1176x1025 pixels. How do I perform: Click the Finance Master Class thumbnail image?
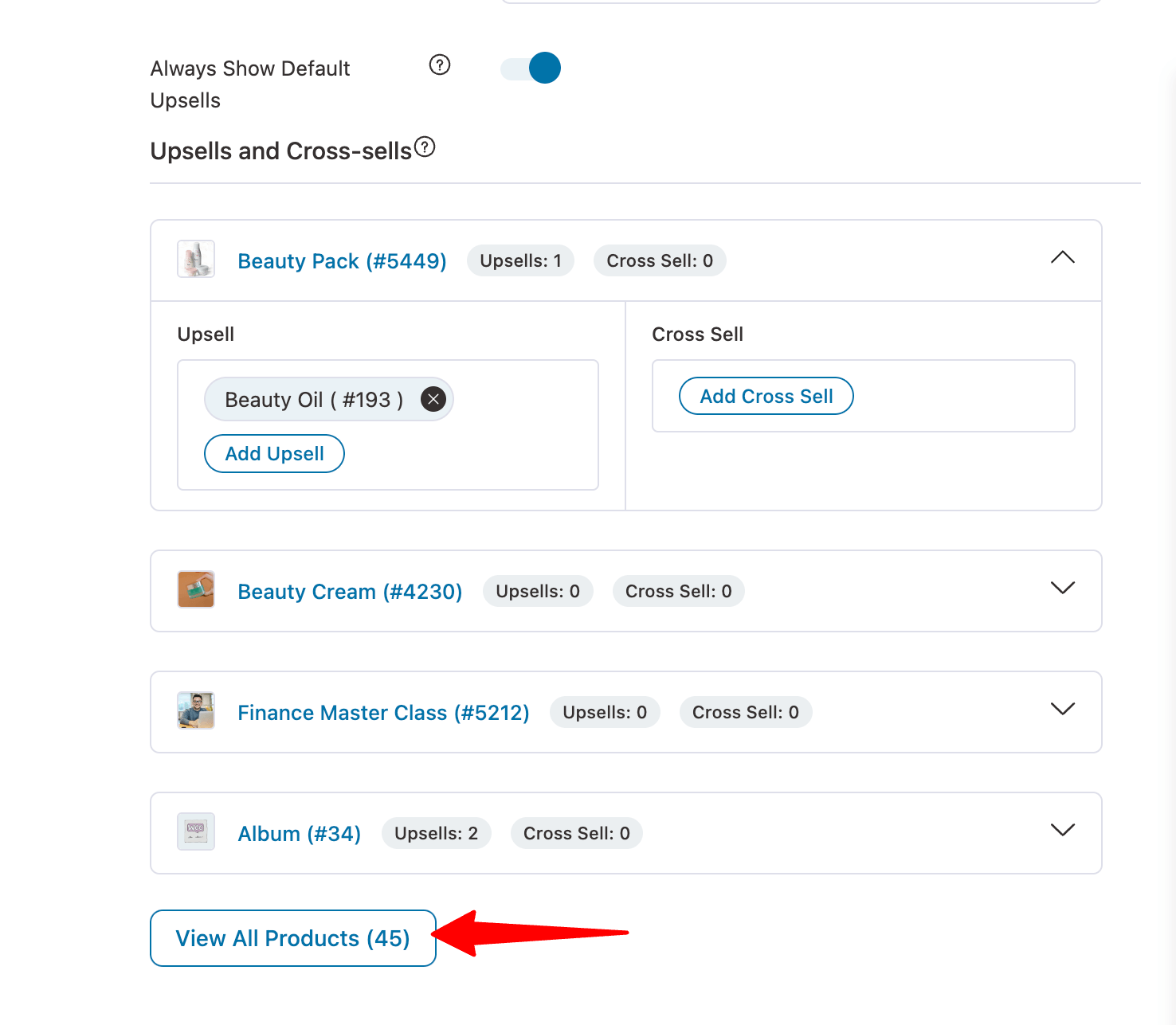[196, 711]
